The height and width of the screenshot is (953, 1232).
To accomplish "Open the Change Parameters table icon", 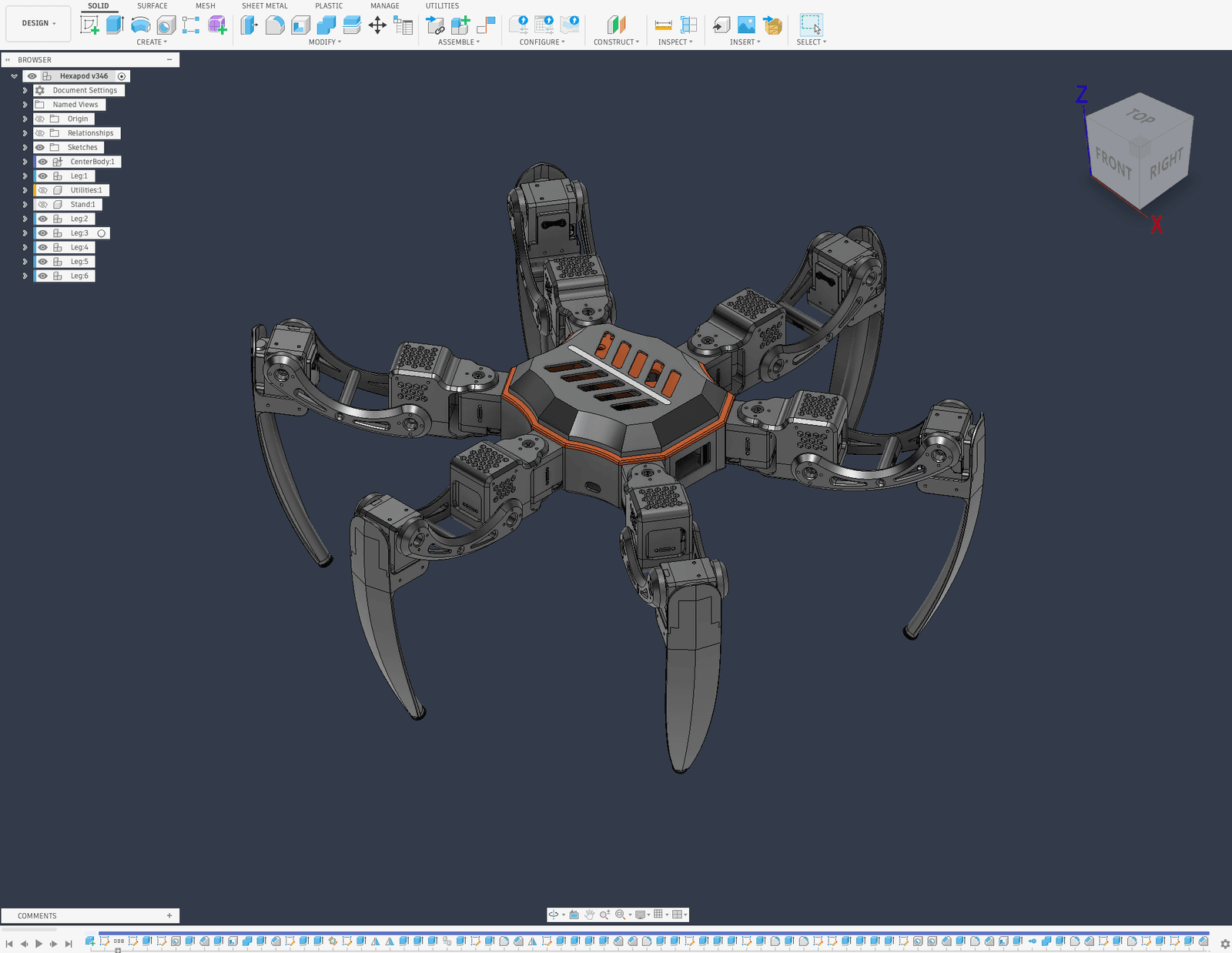I will tap(403, 25).
